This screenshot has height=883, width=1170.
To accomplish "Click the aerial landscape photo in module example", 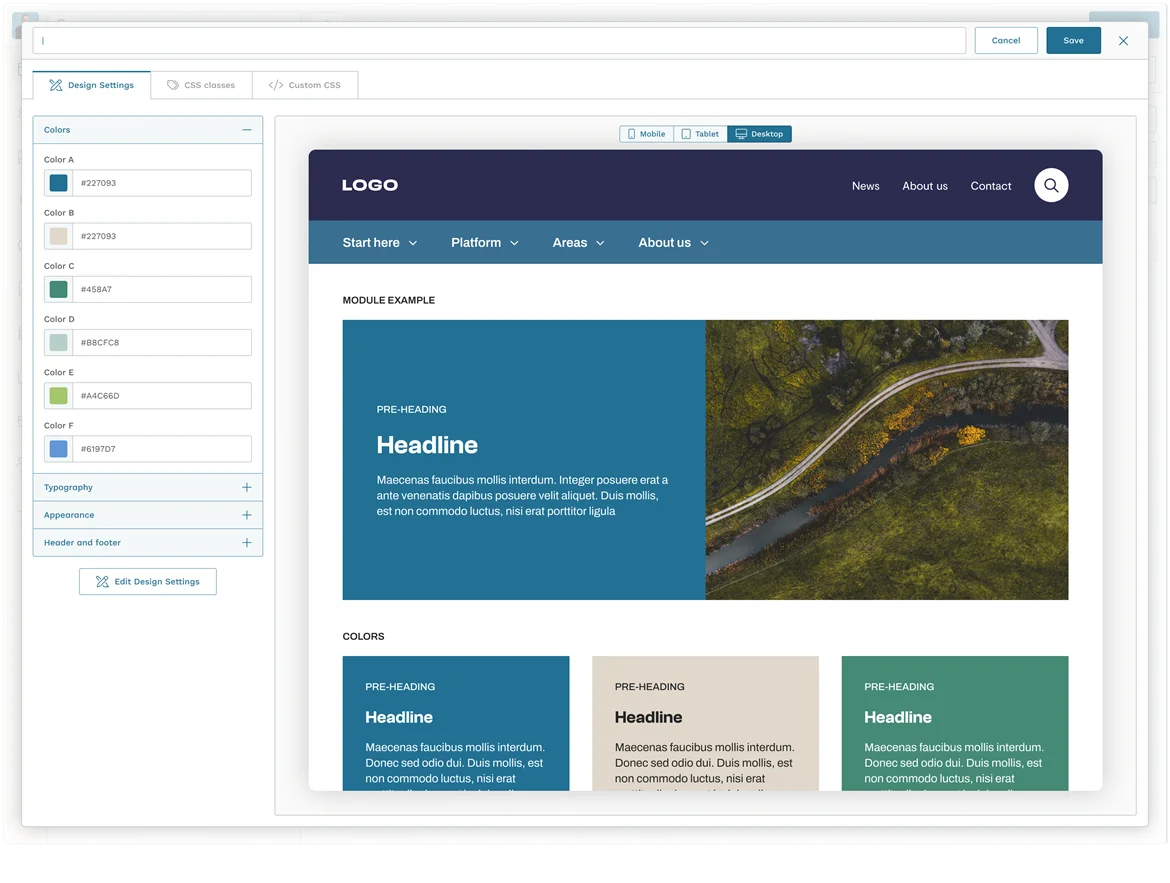I will [886, 460].
